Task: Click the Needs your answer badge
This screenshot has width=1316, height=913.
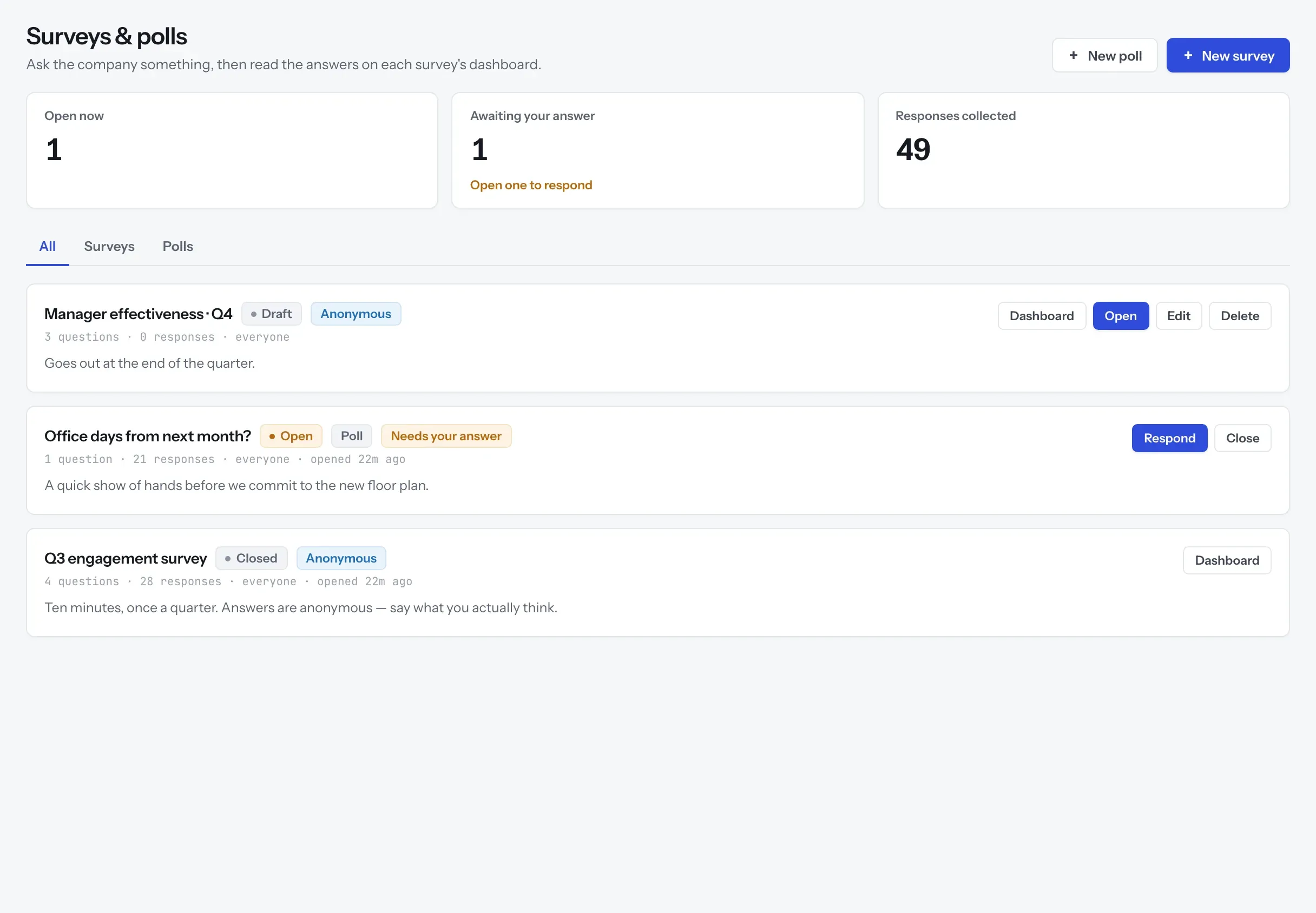Action: coord(446,436)
